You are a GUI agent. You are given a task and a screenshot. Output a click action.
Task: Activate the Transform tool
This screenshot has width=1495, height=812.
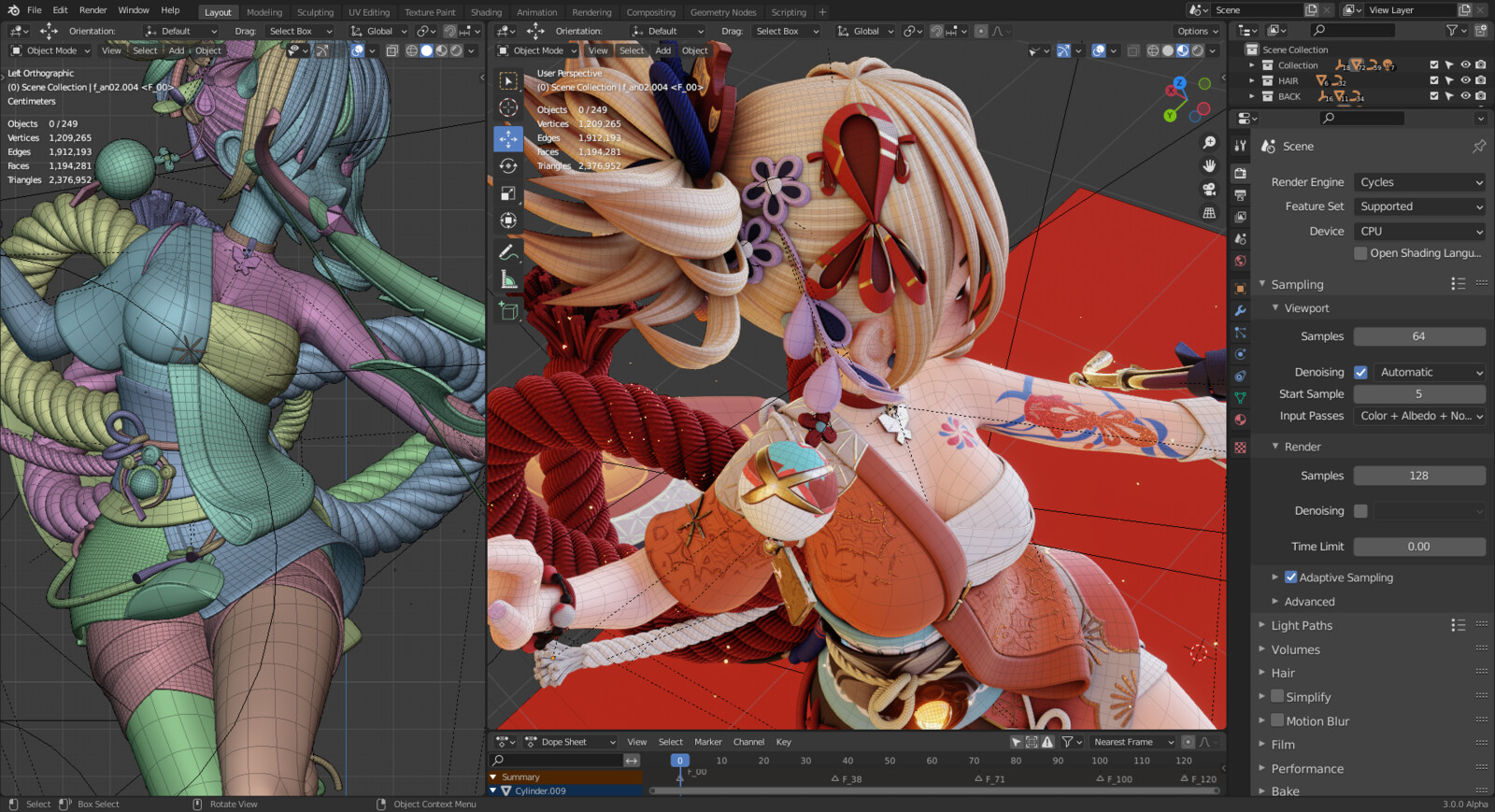coord(508,221)
